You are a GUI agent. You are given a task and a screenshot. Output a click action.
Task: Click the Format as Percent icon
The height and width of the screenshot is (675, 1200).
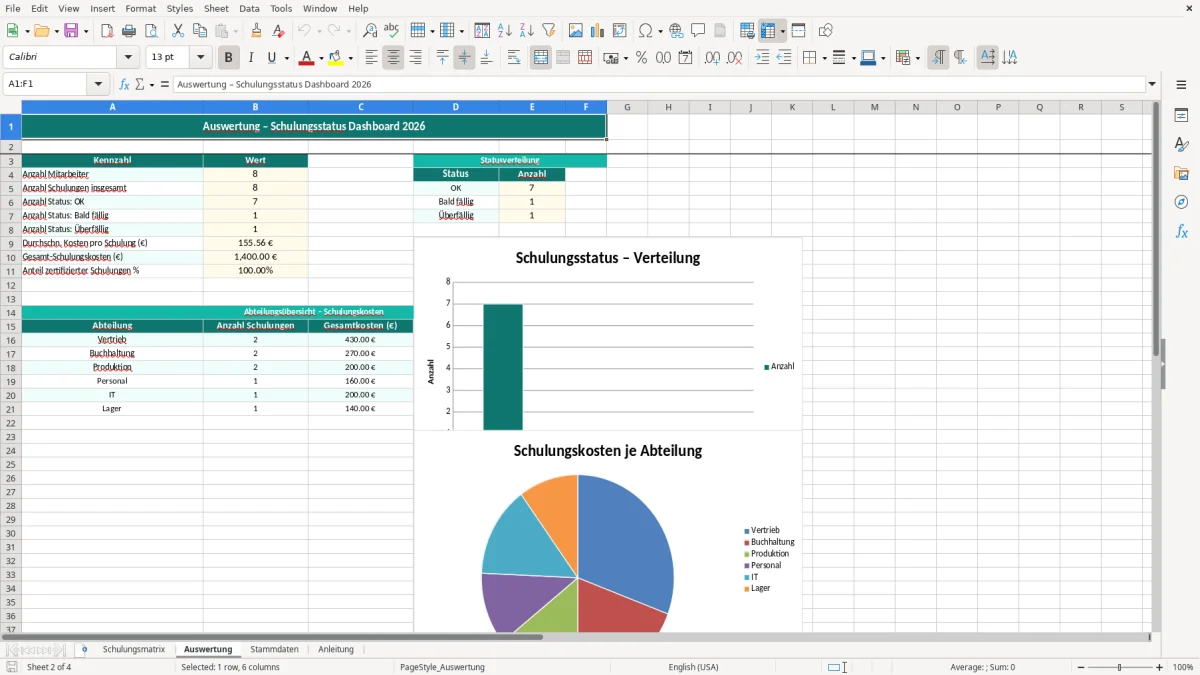pyautogui.click(x=642, y=58)
